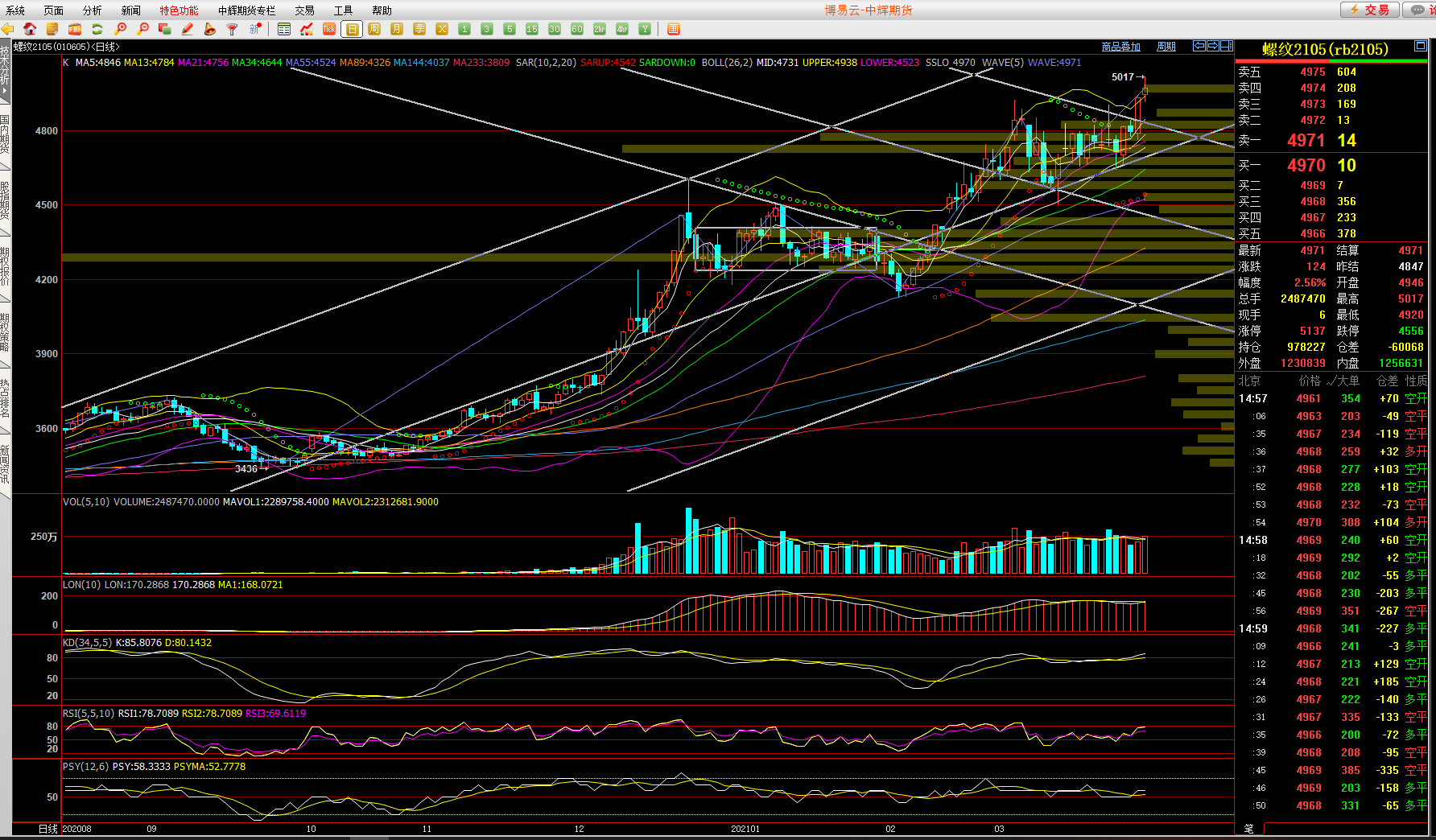Toggle the 15-minute period button
The width and height of the screenshot is (1436, 840).
(x=532, y=29)
